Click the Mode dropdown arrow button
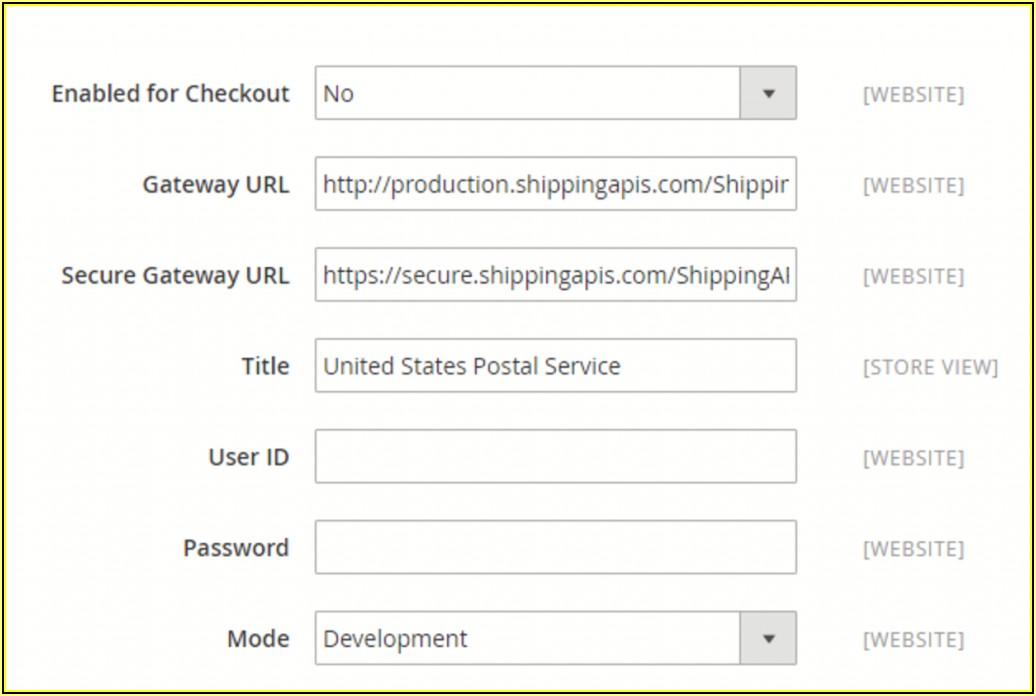Viewport: 1036px width, 696px height. point(768,638)
